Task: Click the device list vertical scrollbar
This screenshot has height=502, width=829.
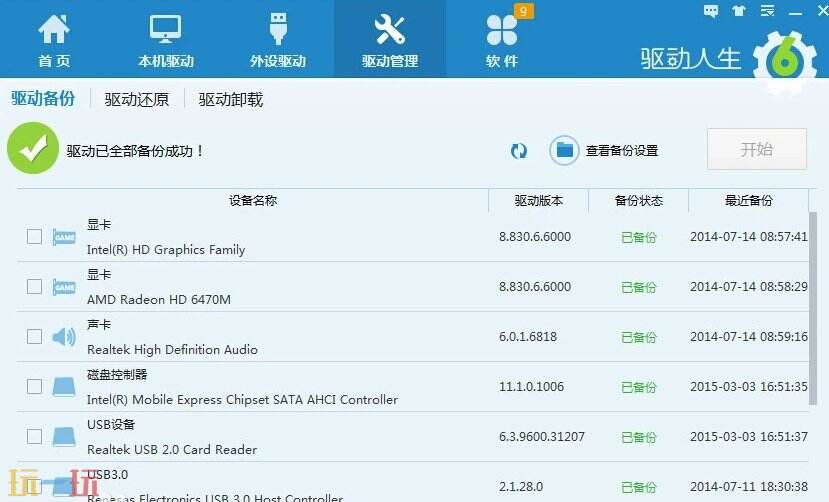Action: point(813,309)
